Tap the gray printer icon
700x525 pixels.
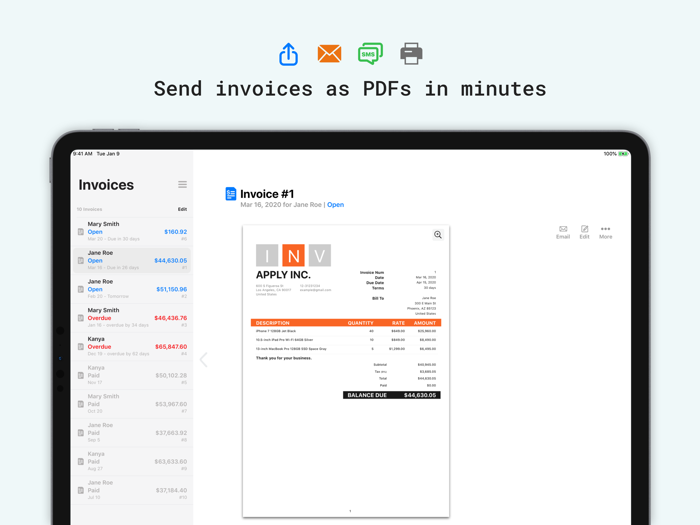pyautogui.click(x=411, y=54)
